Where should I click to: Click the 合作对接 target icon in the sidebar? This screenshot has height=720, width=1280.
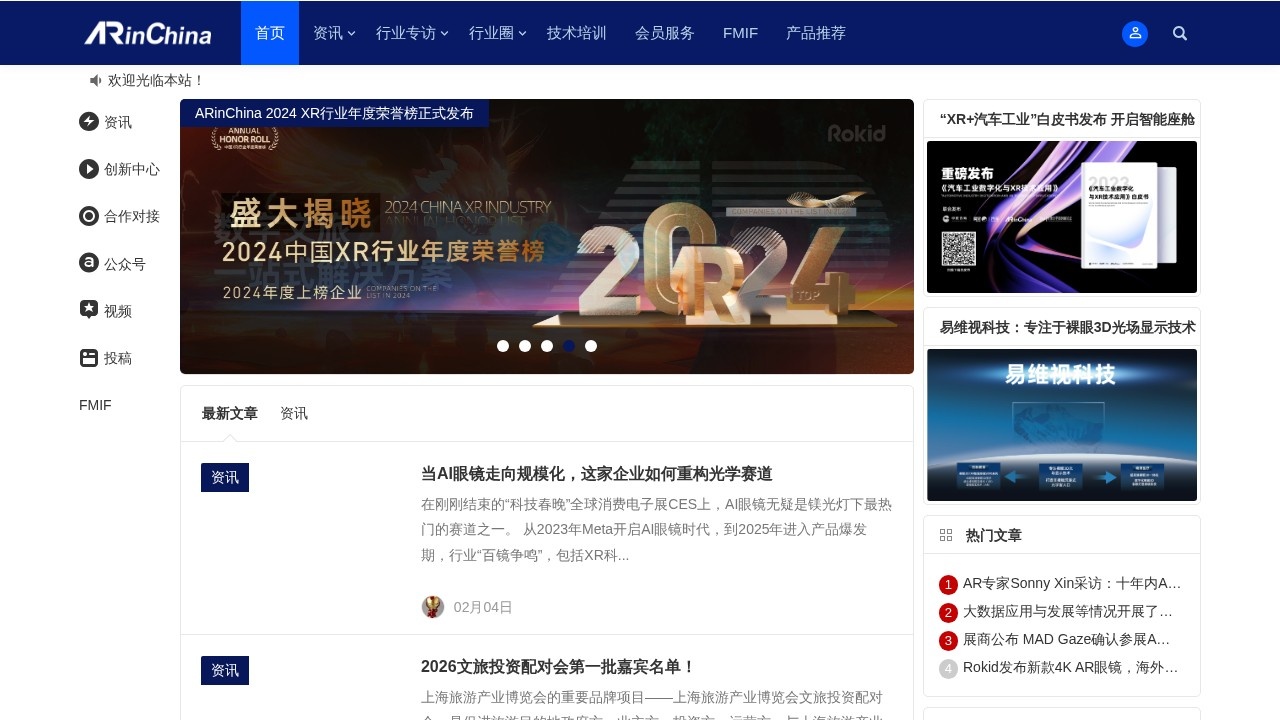click(x=88, y=216)
